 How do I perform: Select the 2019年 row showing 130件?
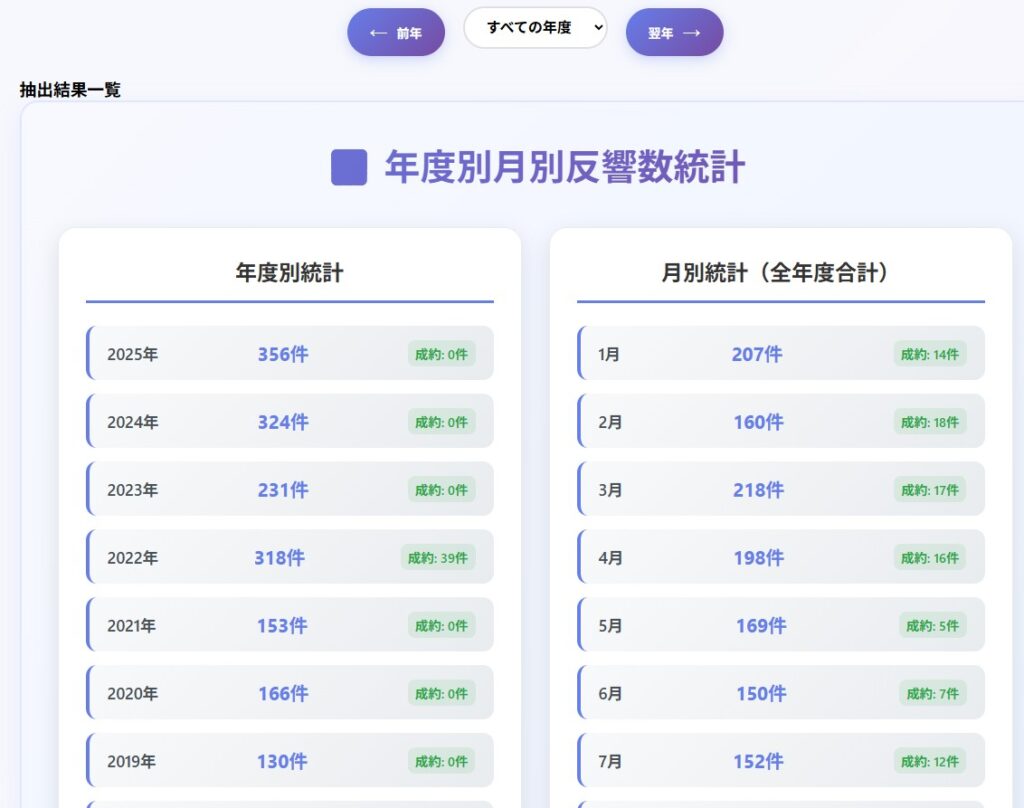290,761
